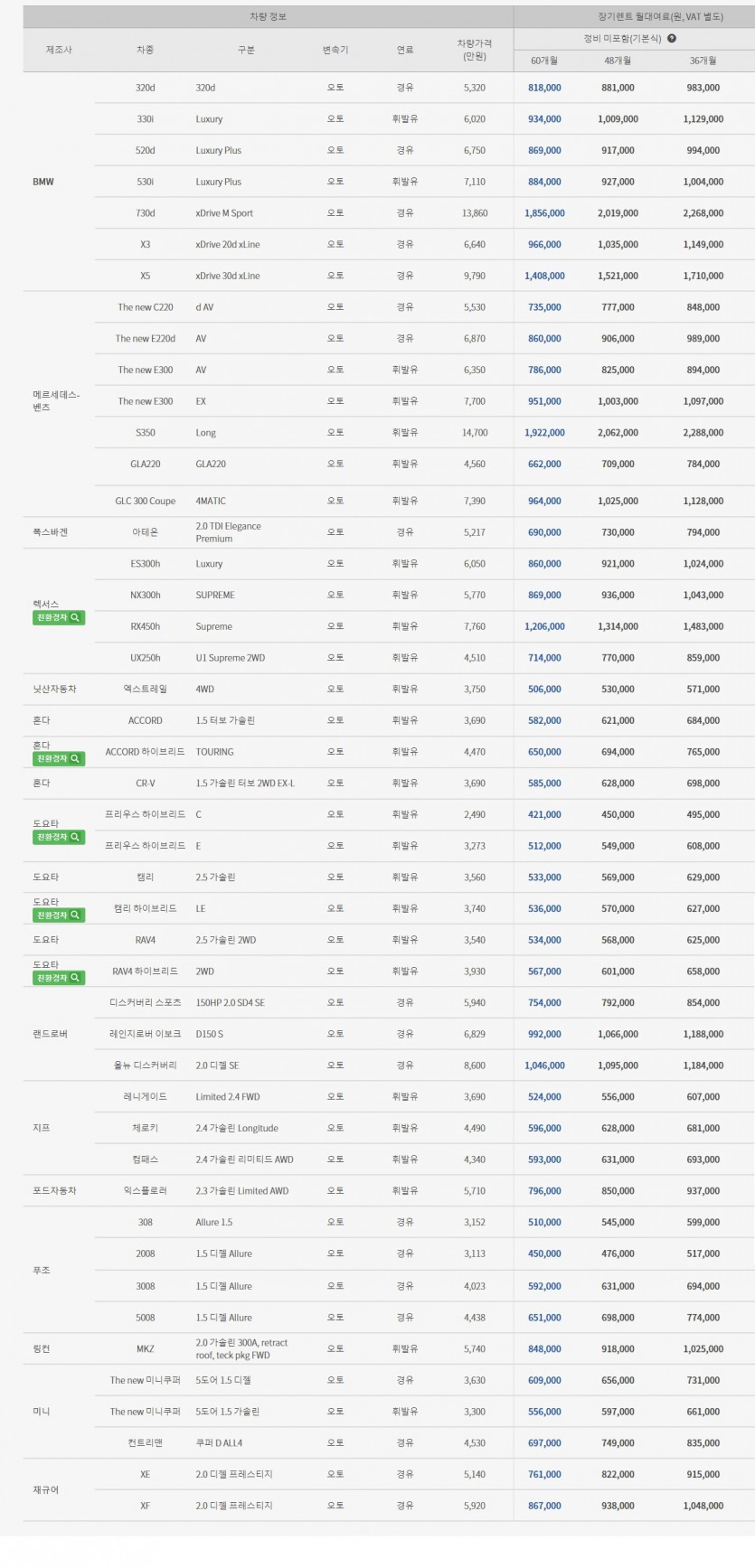Click the 레인지로버 이보크 model name

[x=145, y=1034]
